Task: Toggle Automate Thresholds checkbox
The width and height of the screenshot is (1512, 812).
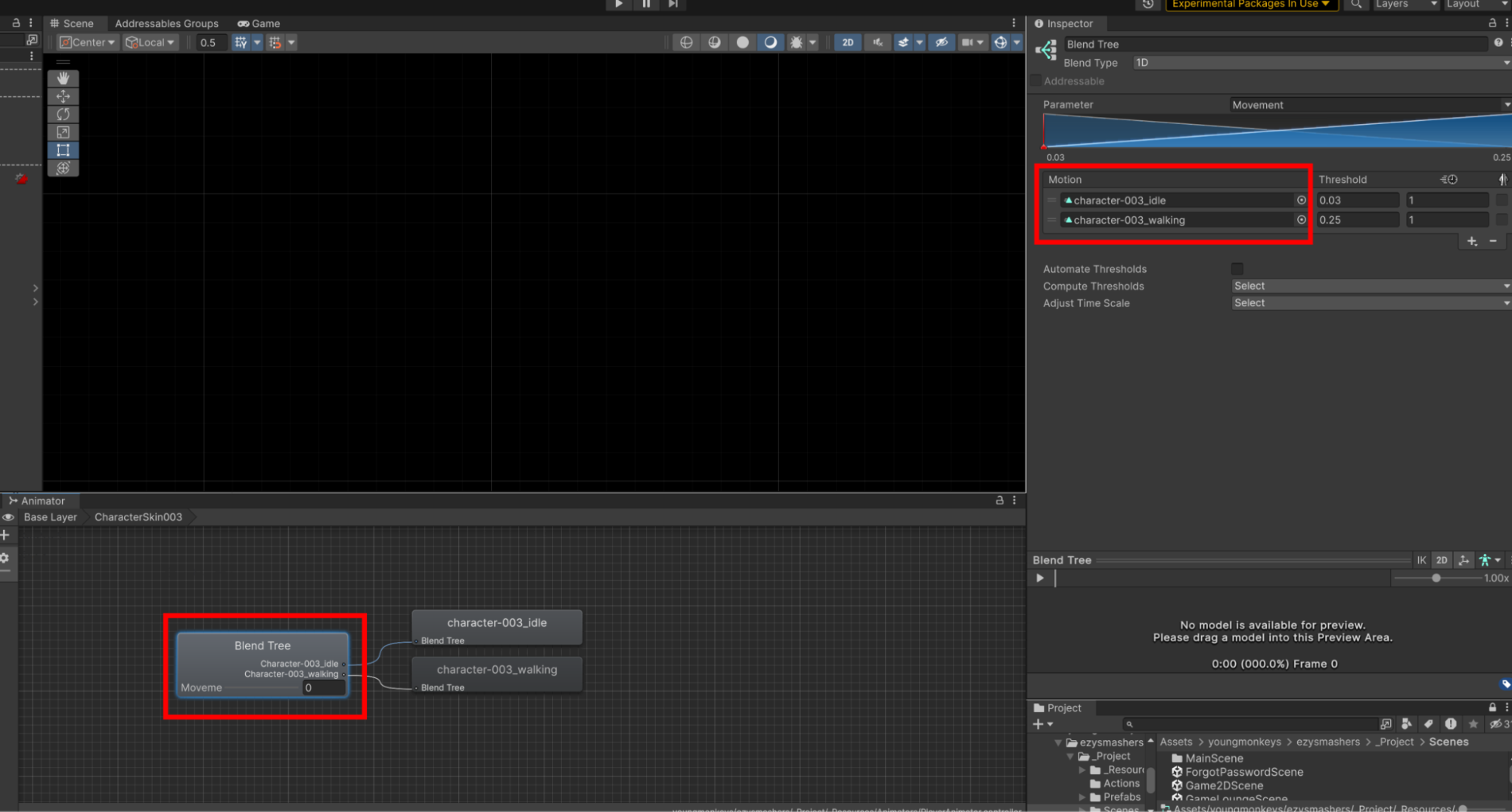Action: click(x=1237, y=268)
